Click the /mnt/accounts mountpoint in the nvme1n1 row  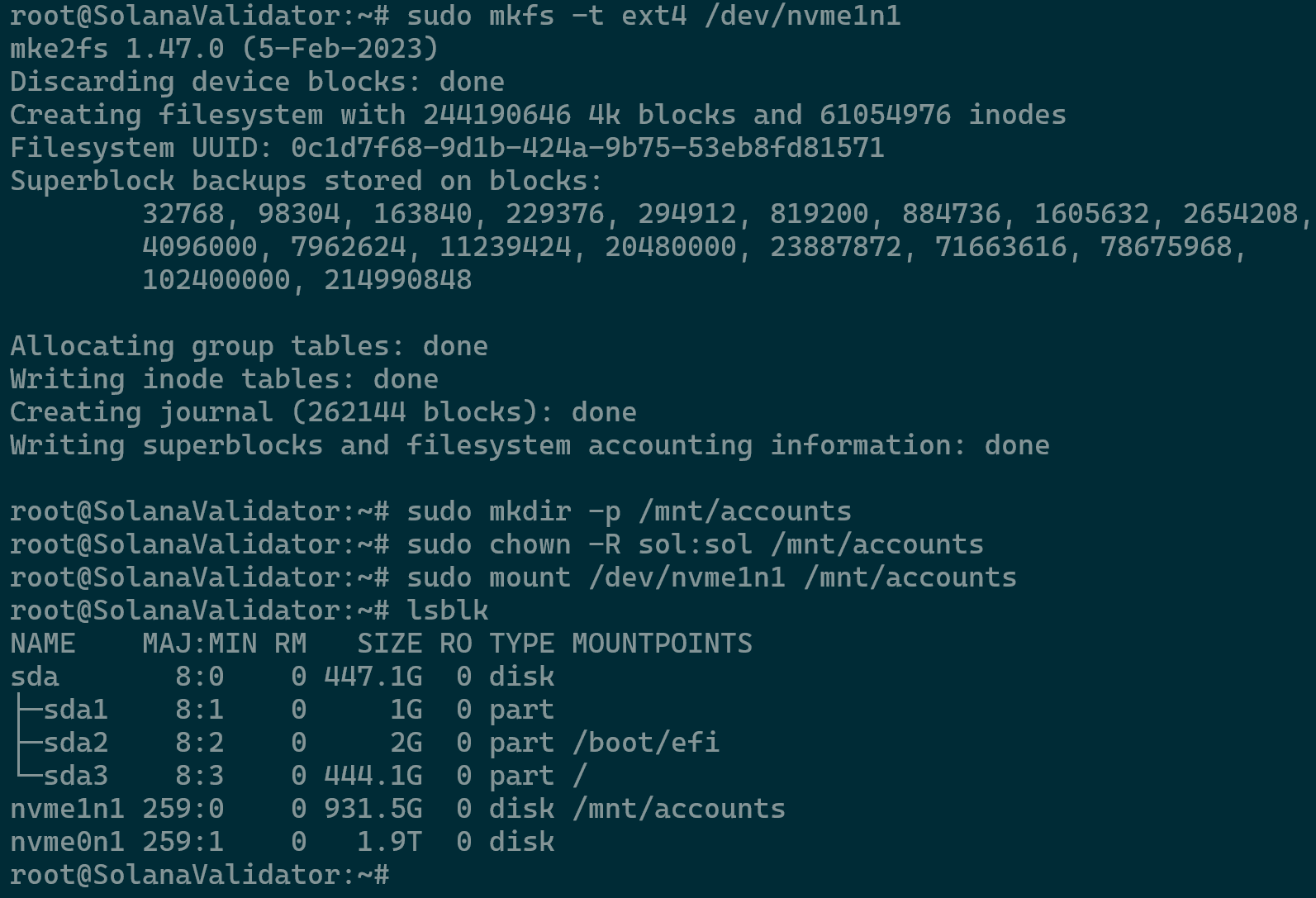click(x=678, y=809)
